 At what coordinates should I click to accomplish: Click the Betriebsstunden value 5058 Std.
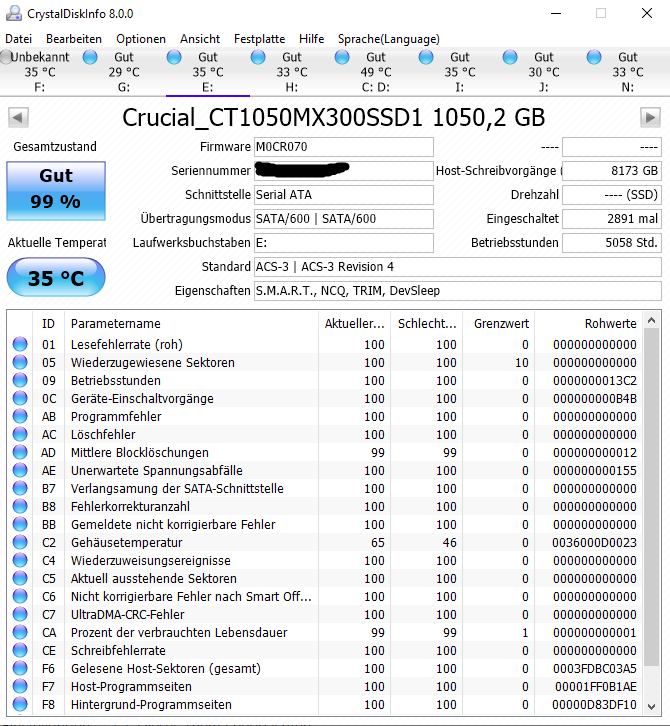pos(612,243)
